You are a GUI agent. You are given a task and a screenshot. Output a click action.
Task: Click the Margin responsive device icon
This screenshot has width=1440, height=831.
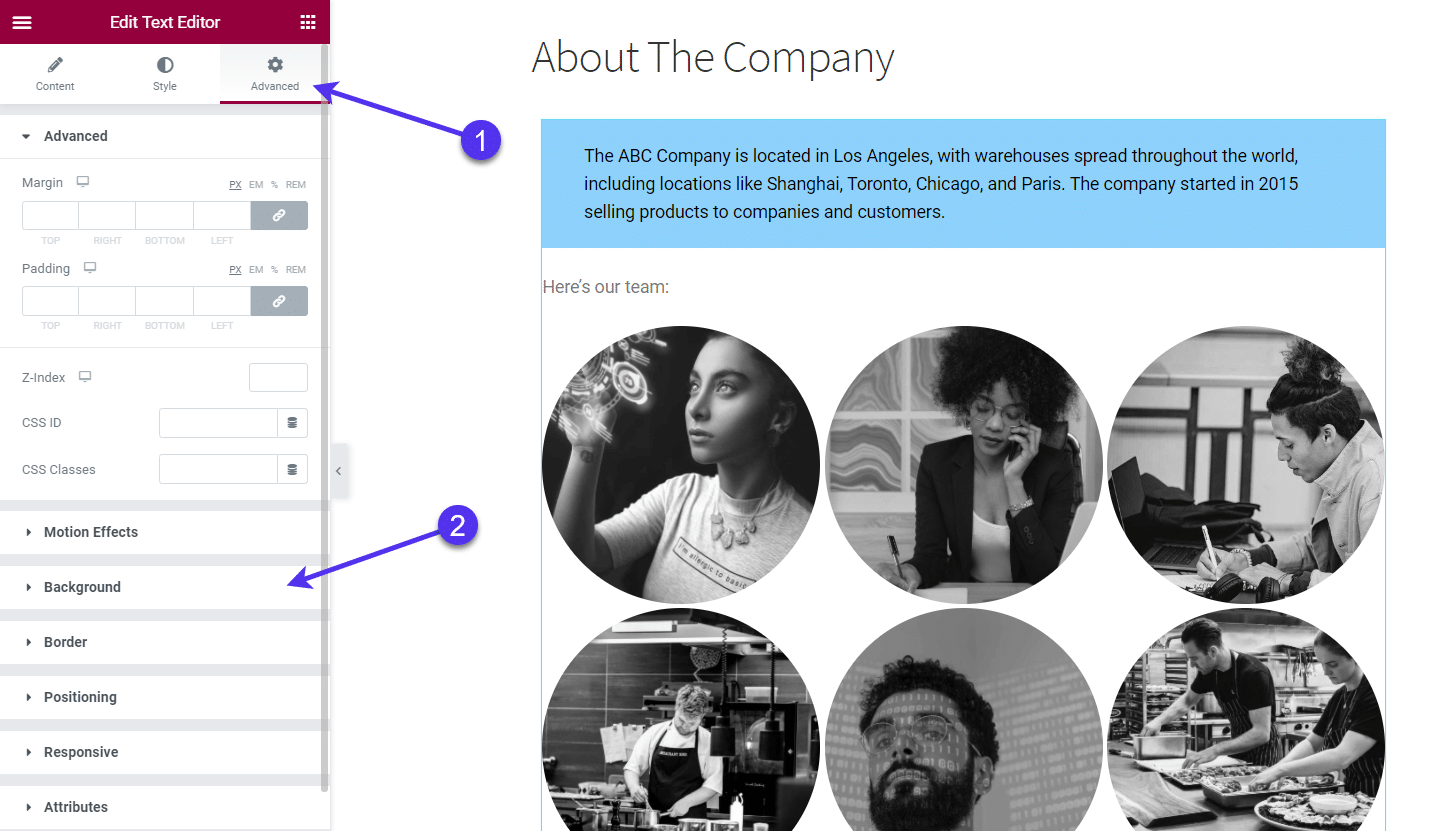83,183
